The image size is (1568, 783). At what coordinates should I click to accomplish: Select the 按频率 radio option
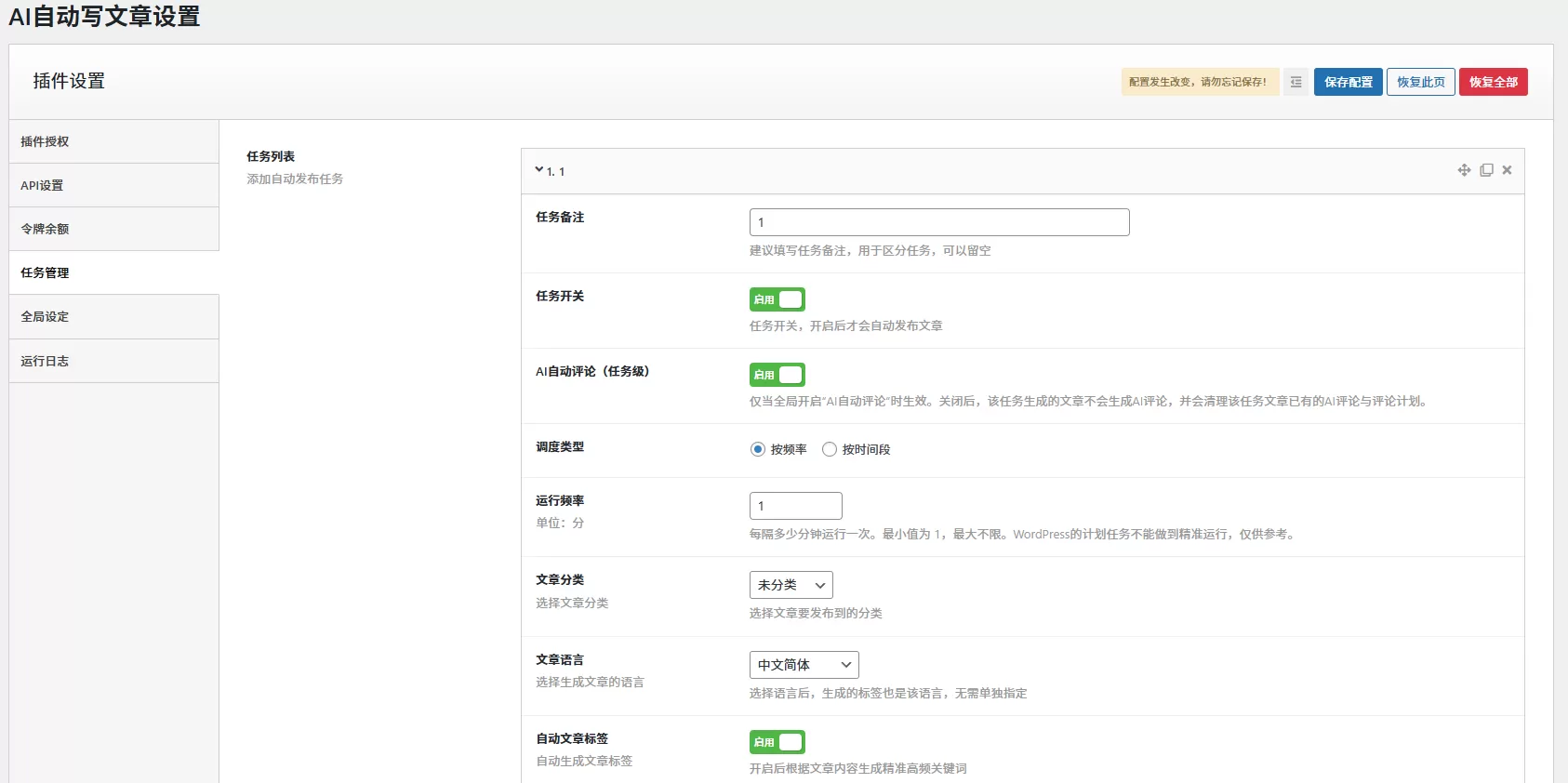758,449
